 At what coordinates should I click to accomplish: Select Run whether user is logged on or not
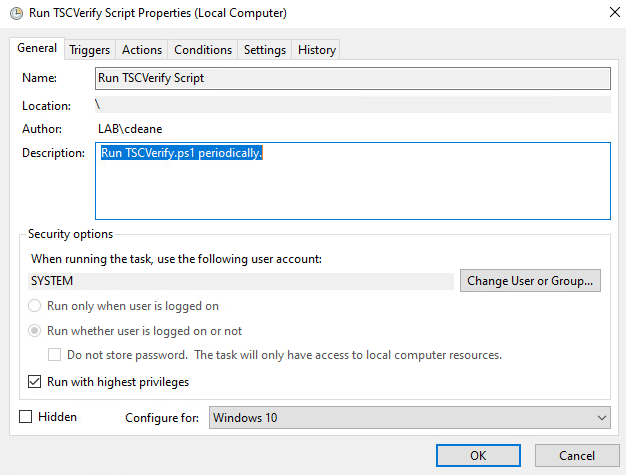pos(34,331)
